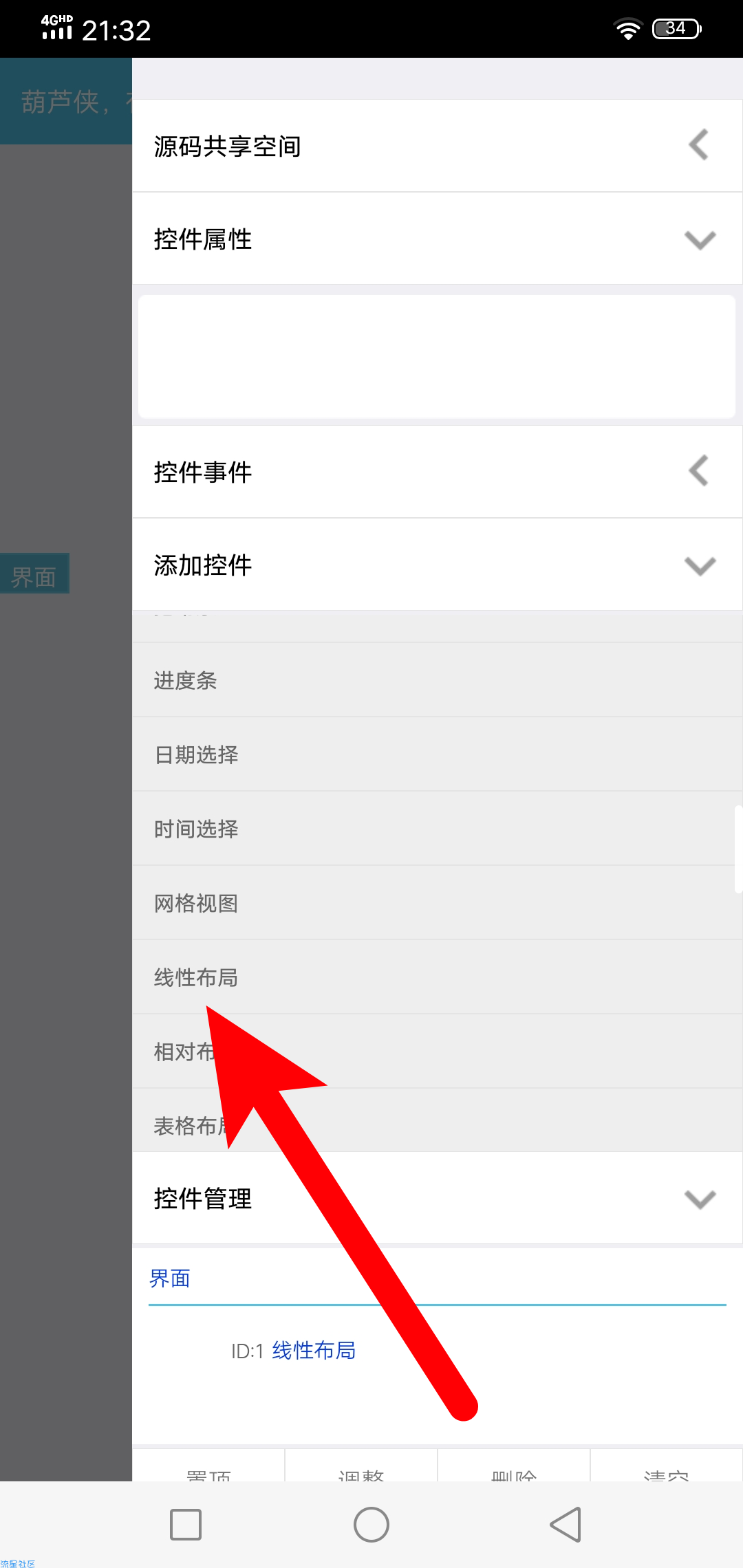Collapse the 控件管理 section chevron
The image size is (743, 1568).
point(700,1199)
